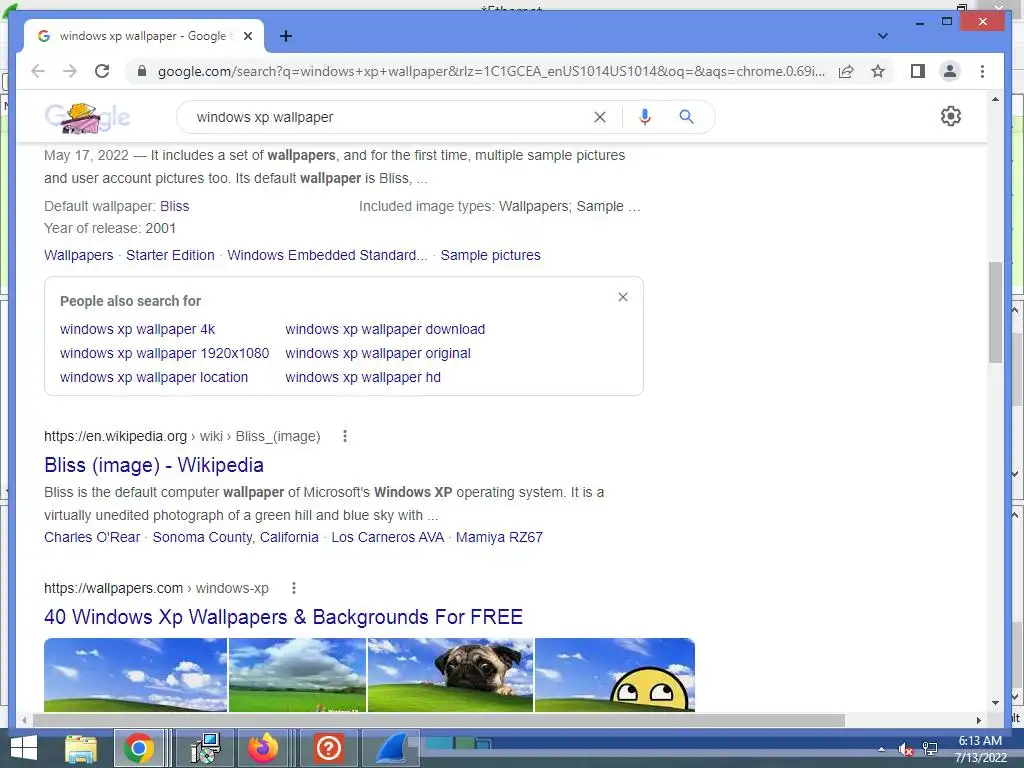The width and height of the screenshot is (1024, 768).
Task: Bookmark this page with star icon
Action: click(x=878, y=71)
